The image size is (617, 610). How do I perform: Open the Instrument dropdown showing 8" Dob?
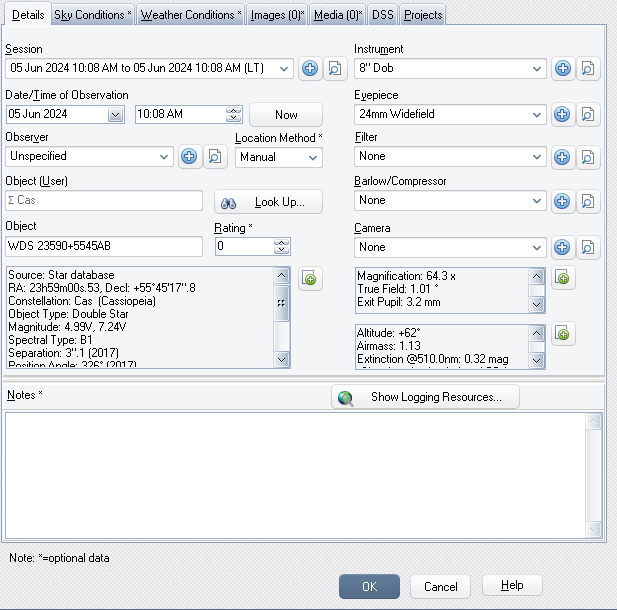(x=537, y=69)
